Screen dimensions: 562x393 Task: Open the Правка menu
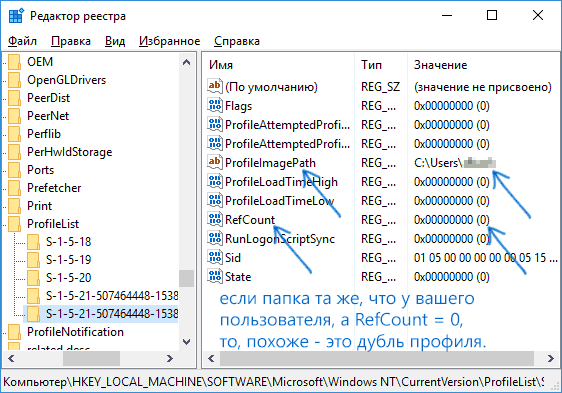click(x=71, y=41)
